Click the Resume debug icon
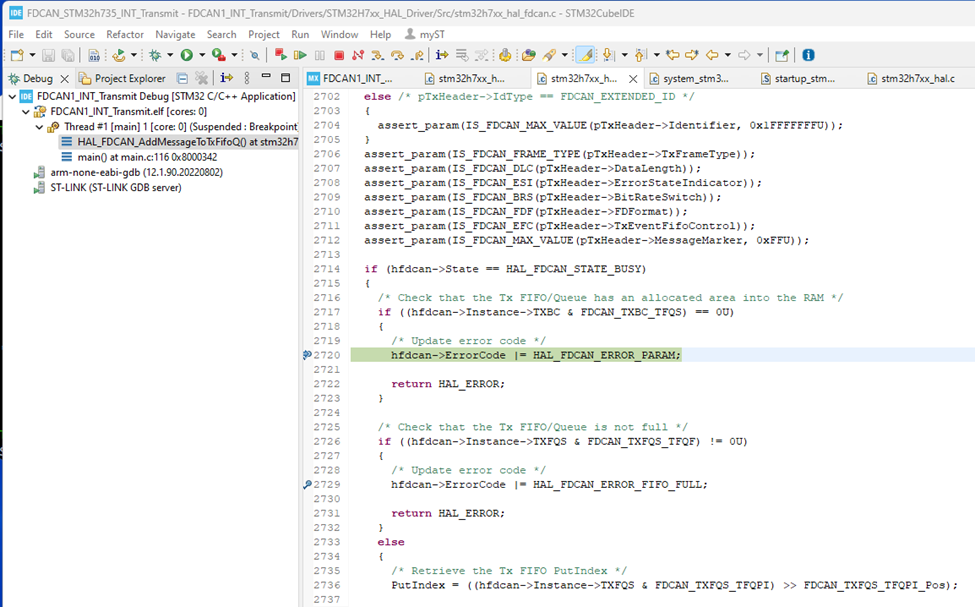 299,55
